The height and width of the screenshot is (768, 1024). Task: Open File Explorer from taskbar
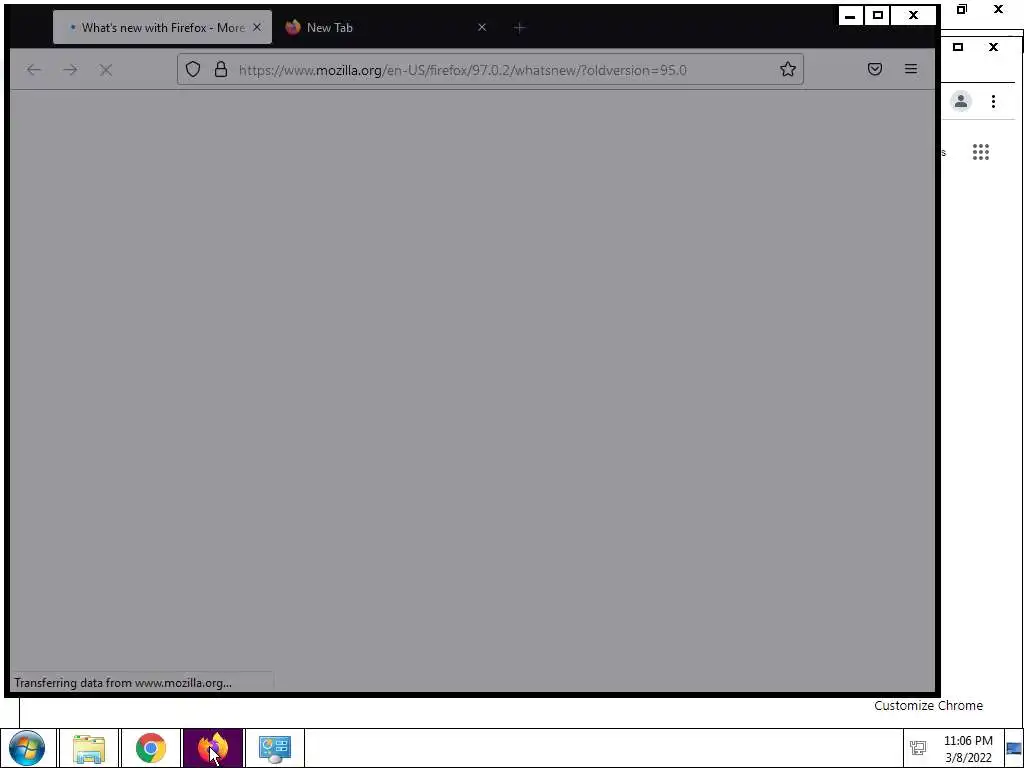(89, 748)
